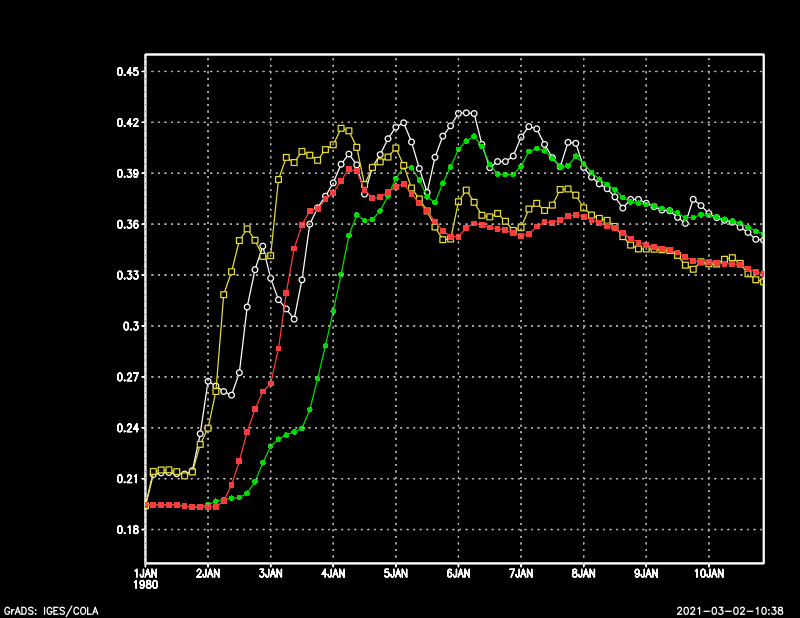The image size is (800, 618).
Task: Click the 0.24 y-axis label
Action: coord(128,428)
